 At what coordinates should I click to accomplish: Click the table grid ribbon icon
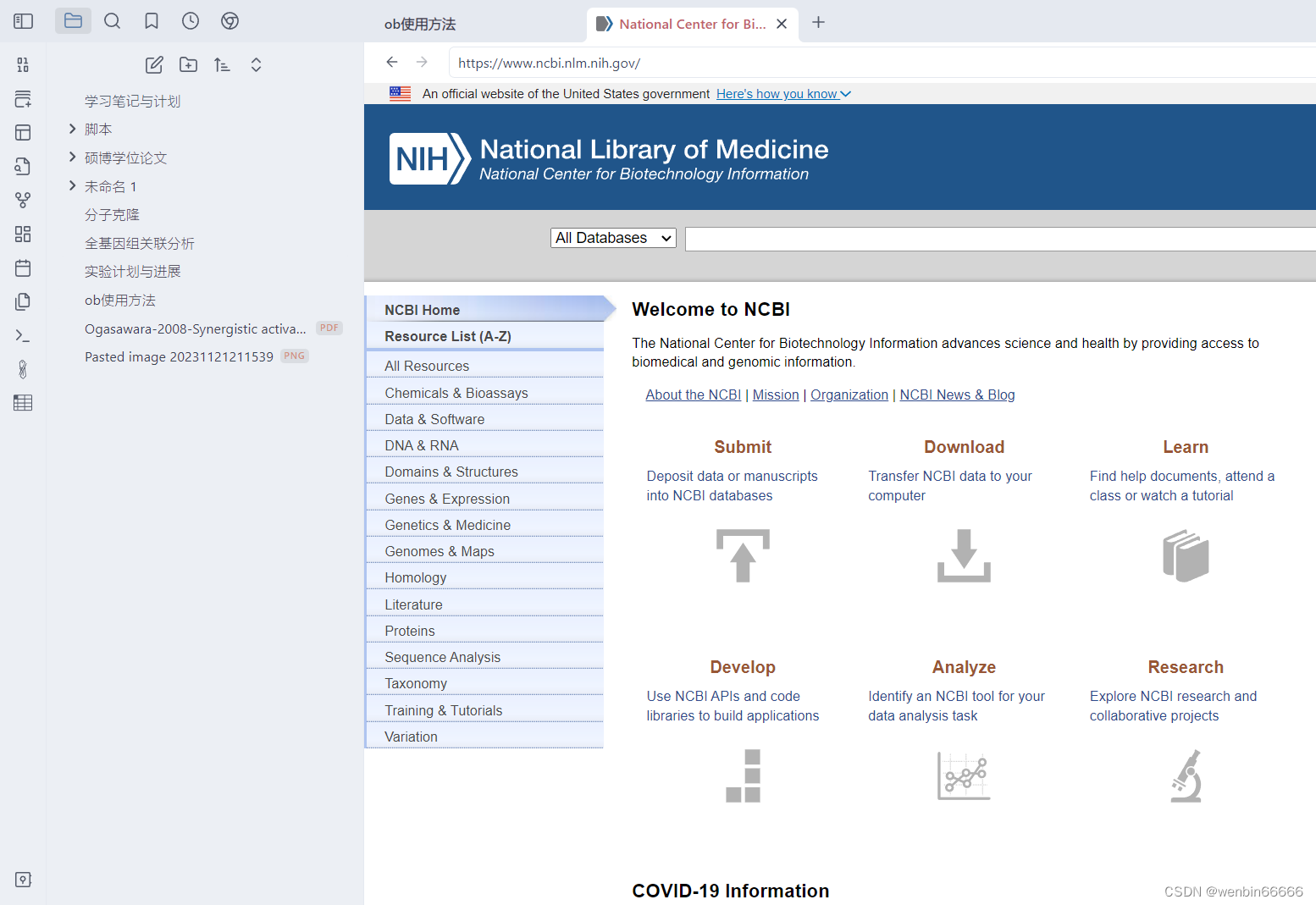[23, 403]
